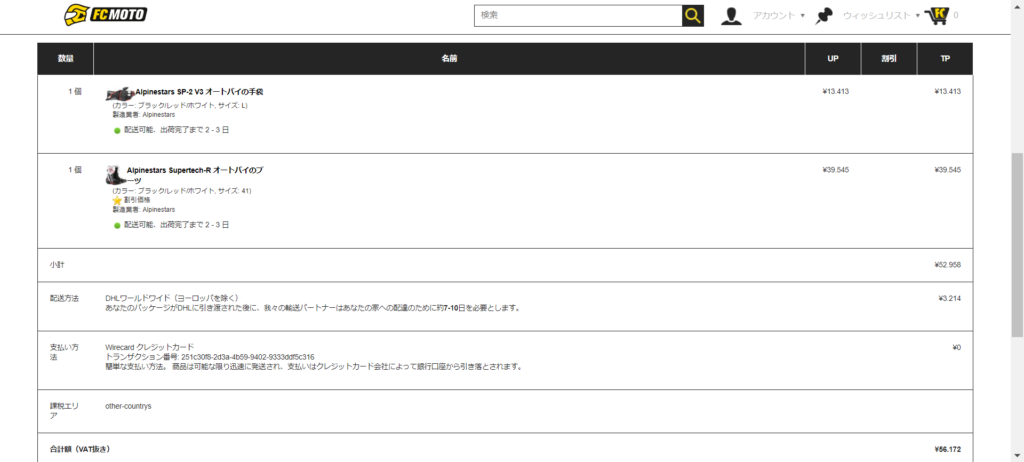Select the payment fee ¥0

click(957, 348)
